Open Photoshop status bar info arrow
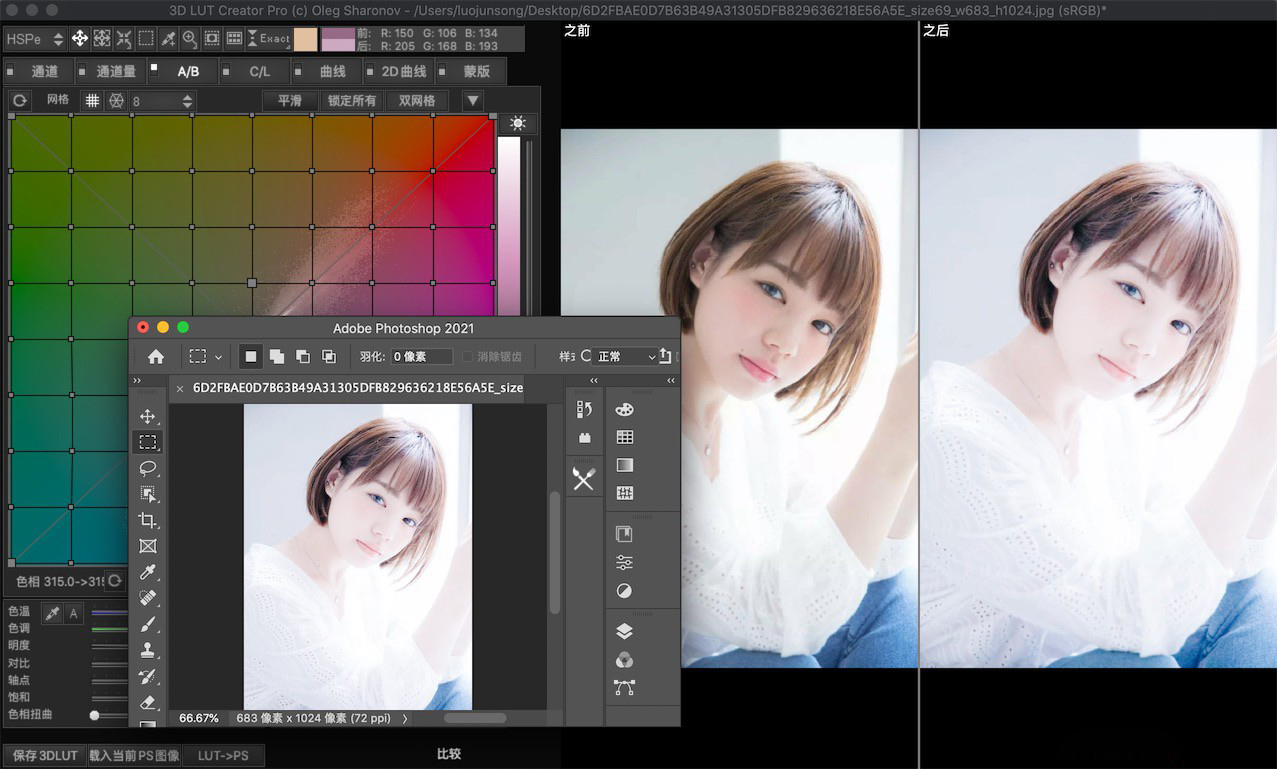 (404, 718)
